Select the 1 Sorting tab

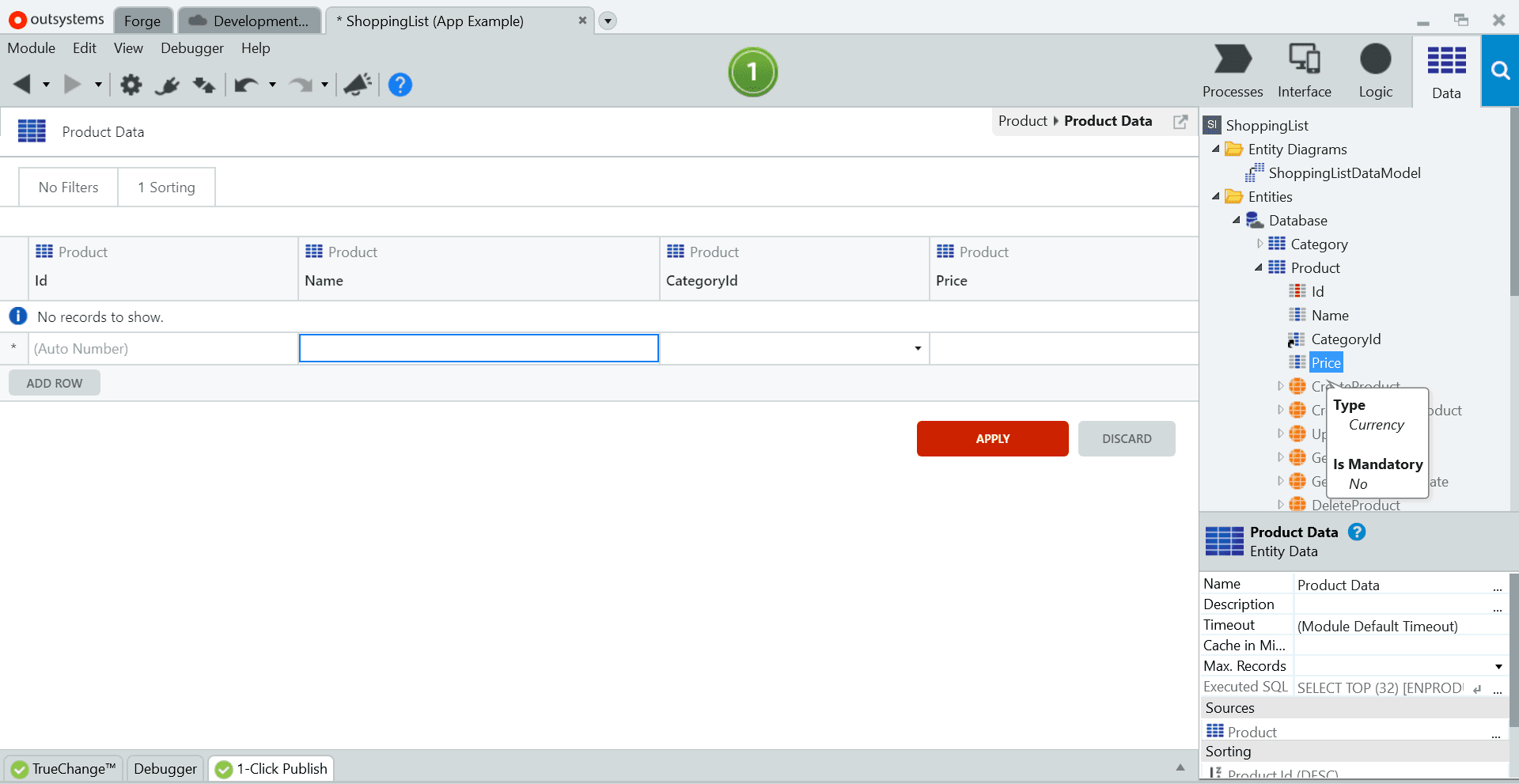[x=166, y=187]
